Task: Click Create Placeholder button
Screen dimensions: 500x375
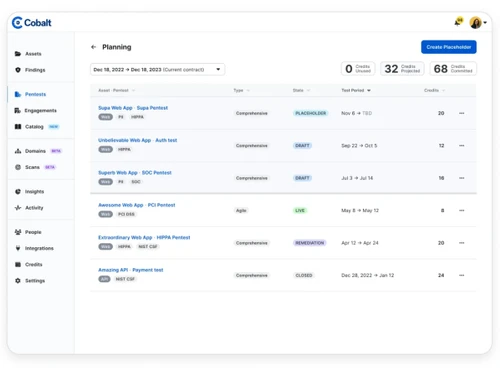Action: click(449, 47)
